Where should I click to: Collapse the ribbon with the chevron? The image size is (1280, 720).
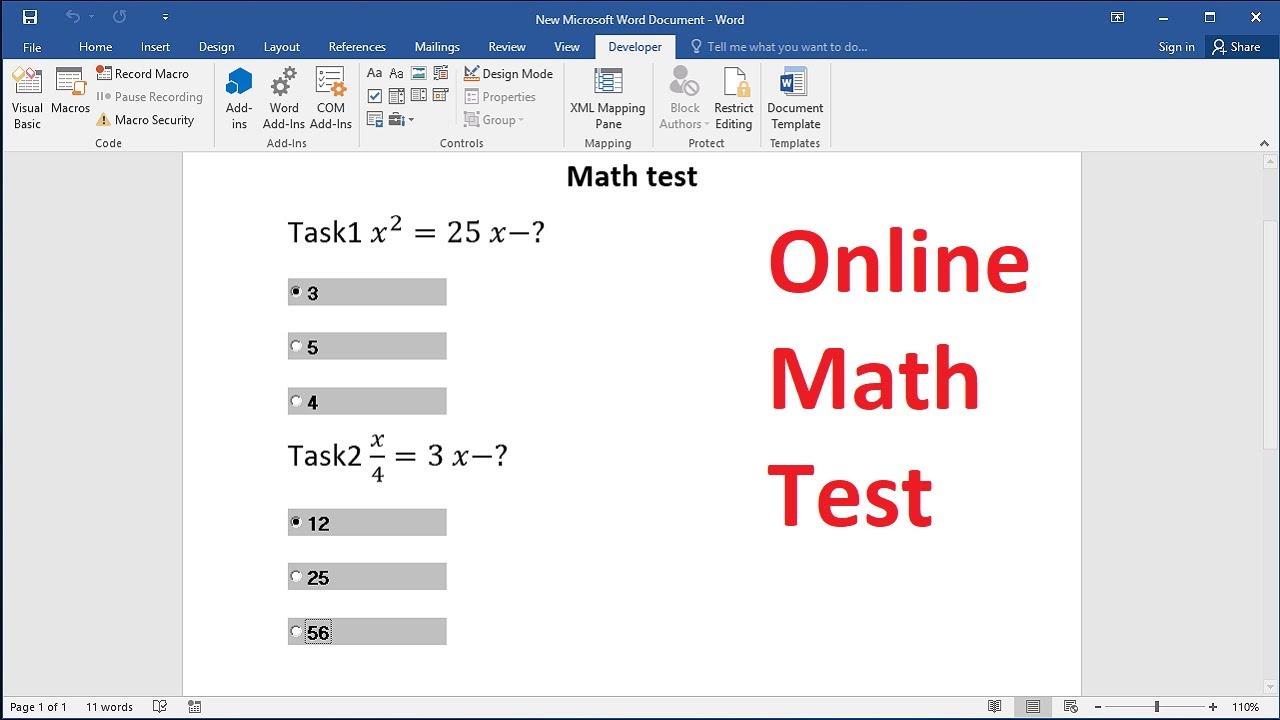pyautogui.click(x=1264, y=144)
